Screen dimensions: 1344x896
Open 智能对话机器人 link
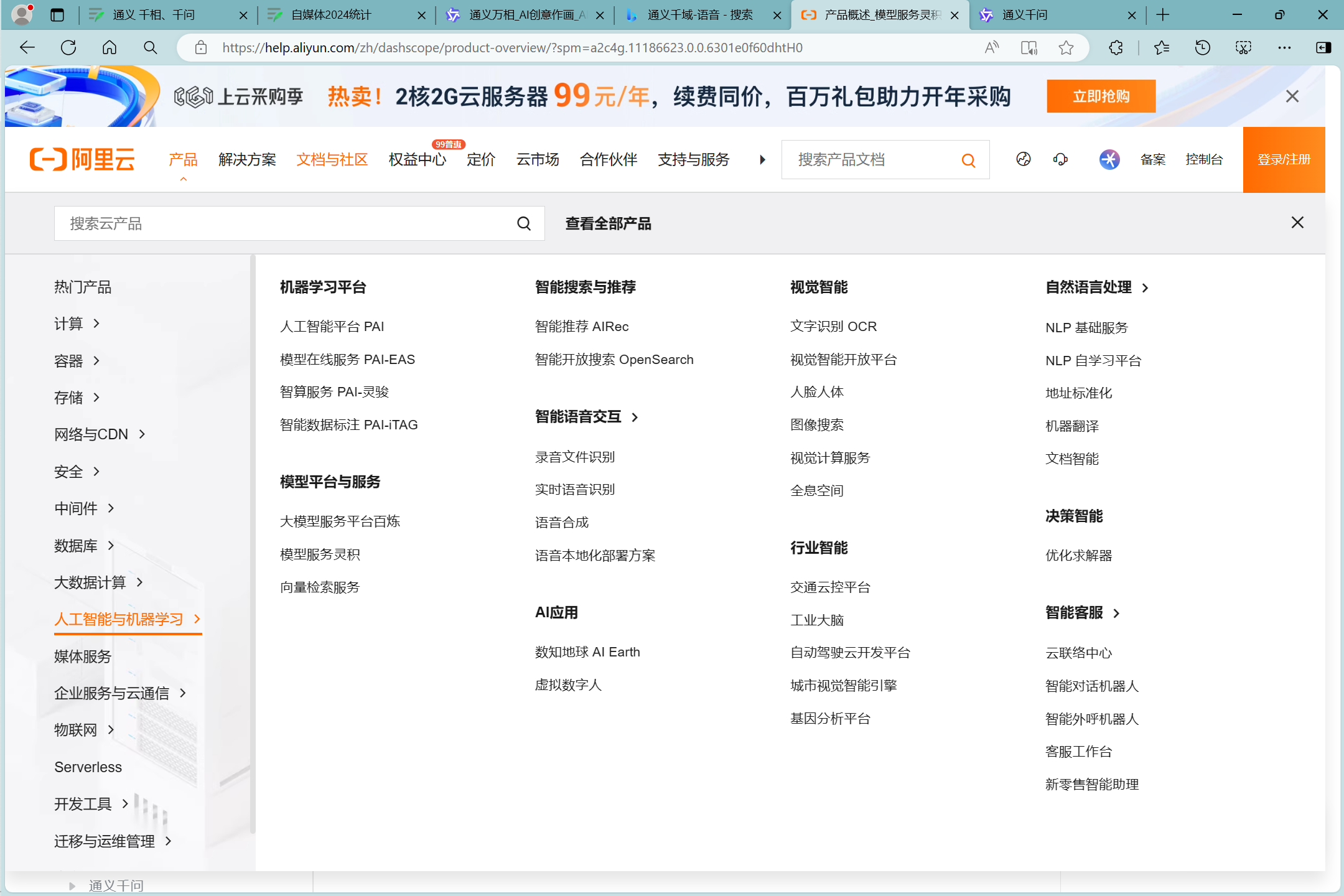[1092, 686]
